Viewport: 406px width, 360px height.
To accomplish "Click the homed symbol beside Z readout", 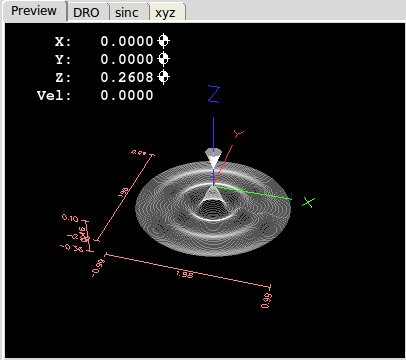I will tap(163, 77).
